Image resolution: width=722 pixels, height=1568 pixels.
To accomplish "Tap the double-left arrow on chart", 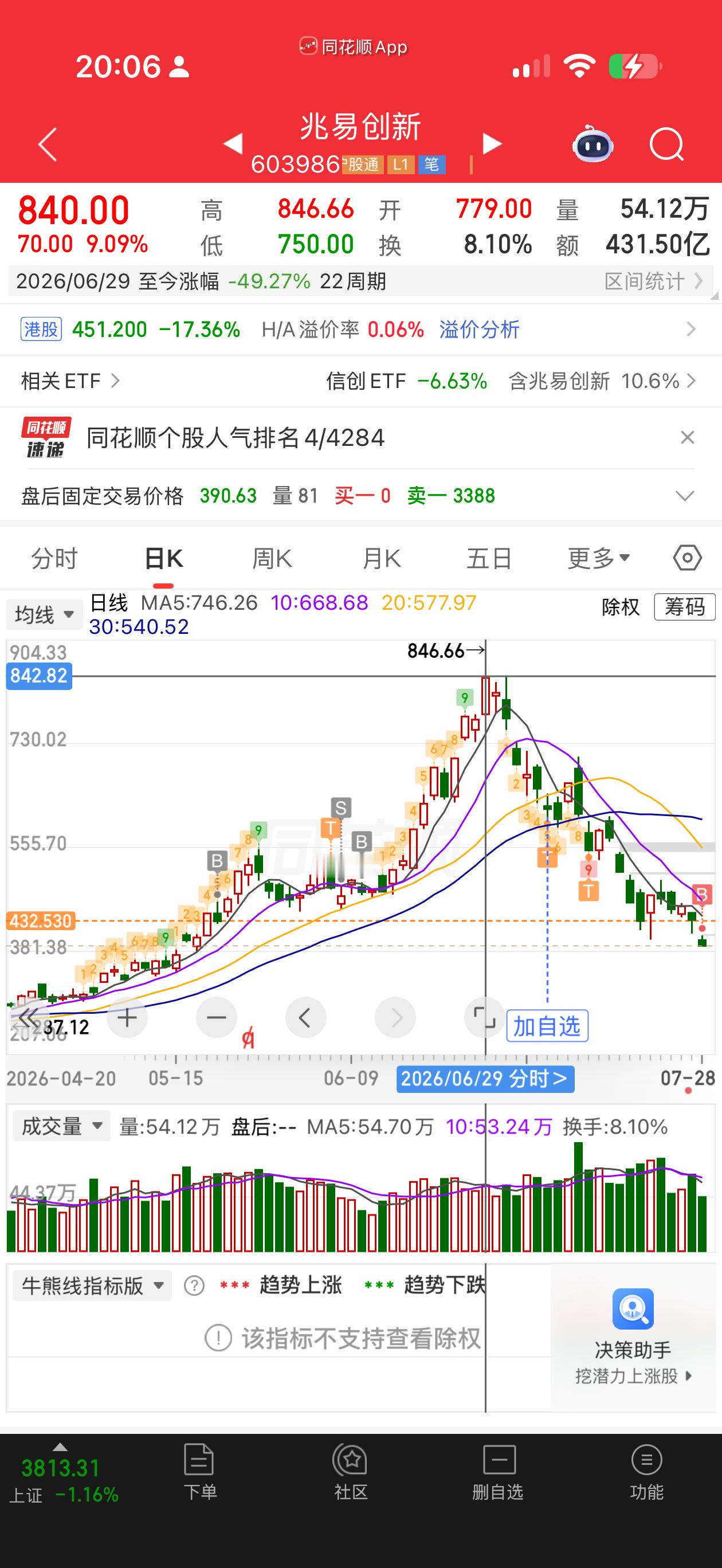I will (x=29, y=1018).
